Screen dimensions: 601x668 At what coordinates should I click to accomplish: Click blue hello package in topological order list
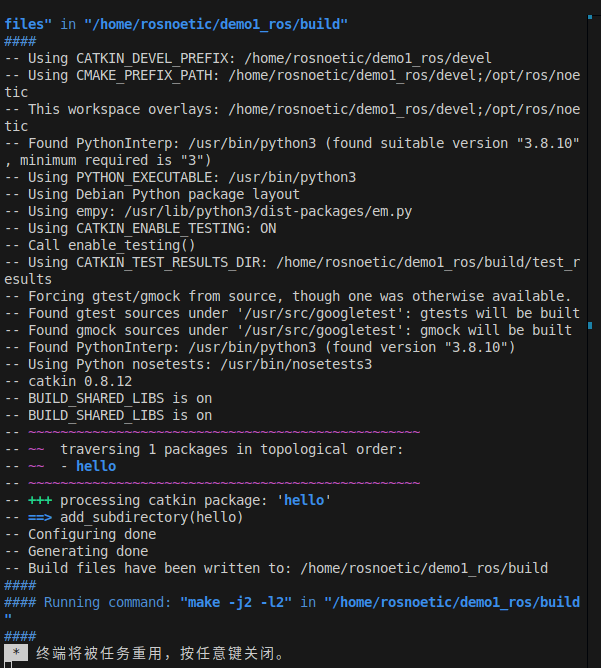96,466
